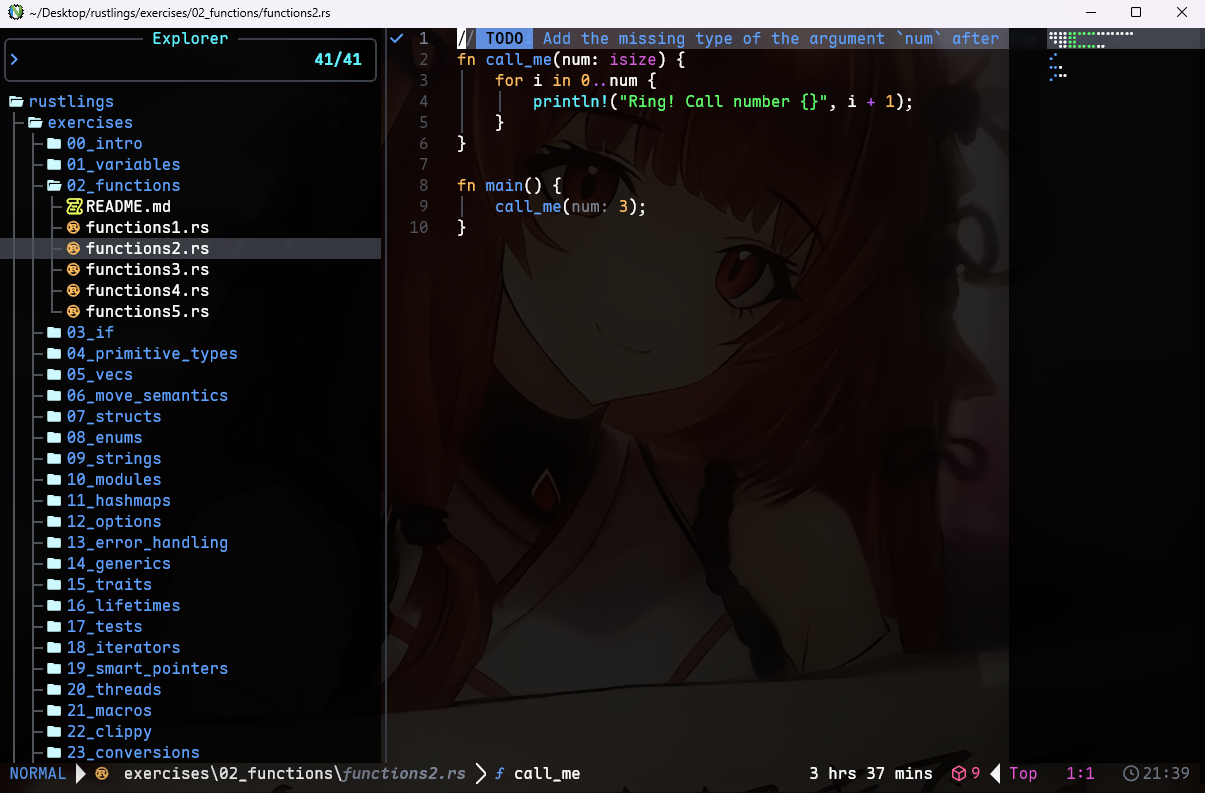Click the Rust icon beside functions4.rs

[73, 291]
